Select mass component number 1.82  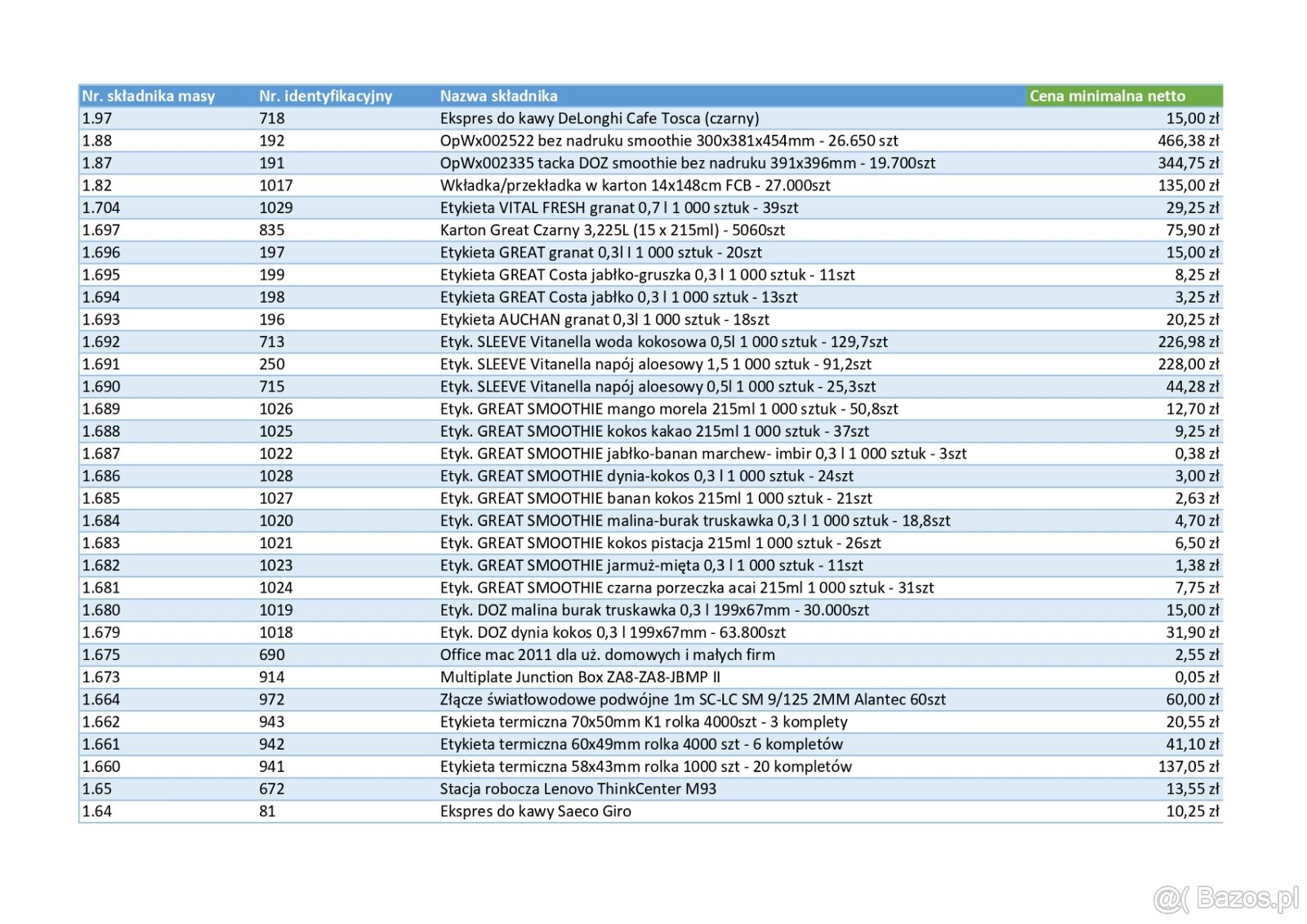coord(96,185)
